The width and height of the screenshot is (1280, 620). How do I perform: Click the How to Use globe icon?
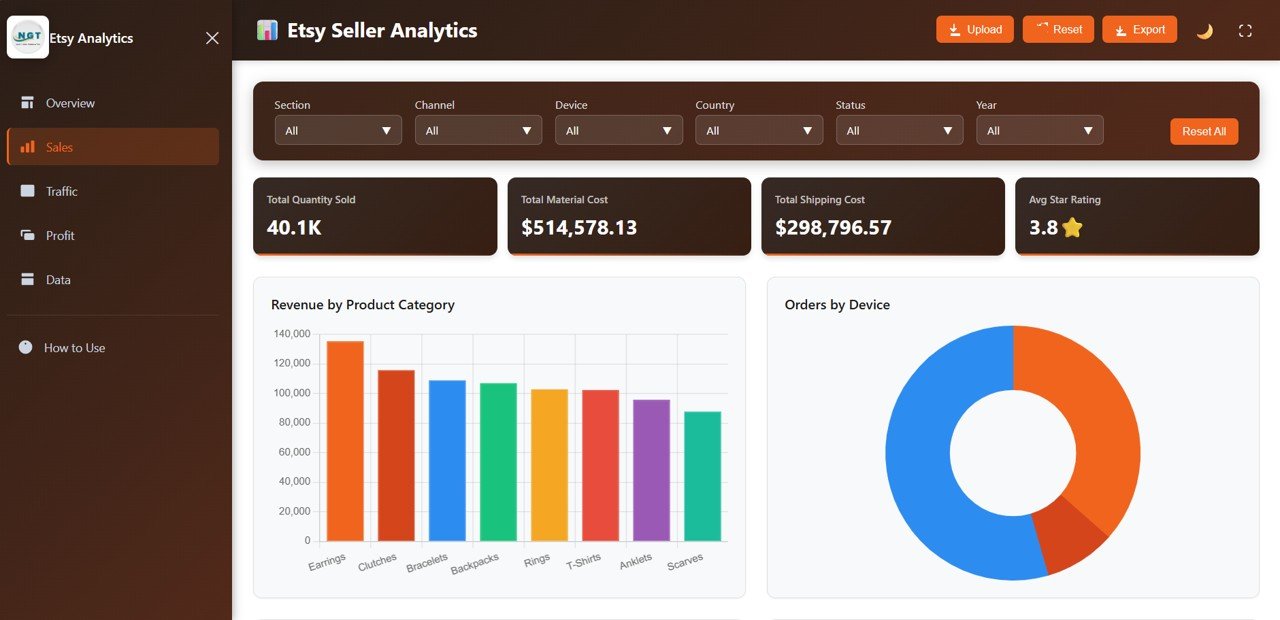[23, 347]
